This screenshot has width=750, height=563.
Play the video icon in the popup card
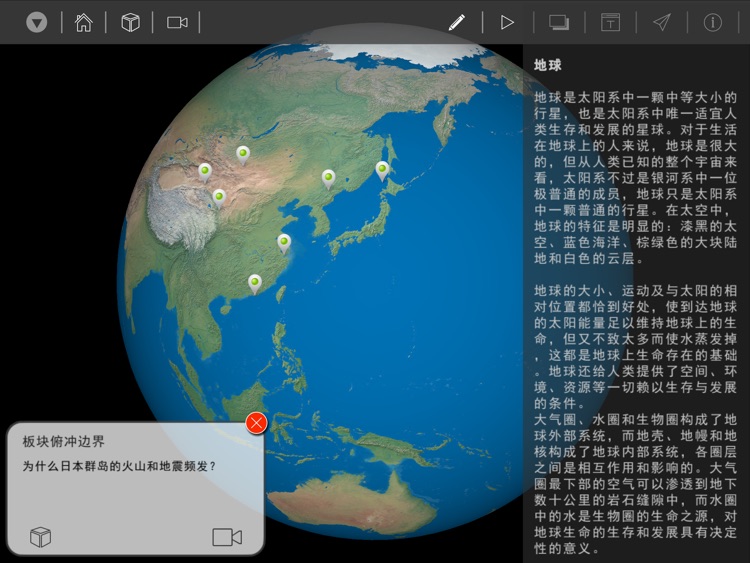(227, 537)
